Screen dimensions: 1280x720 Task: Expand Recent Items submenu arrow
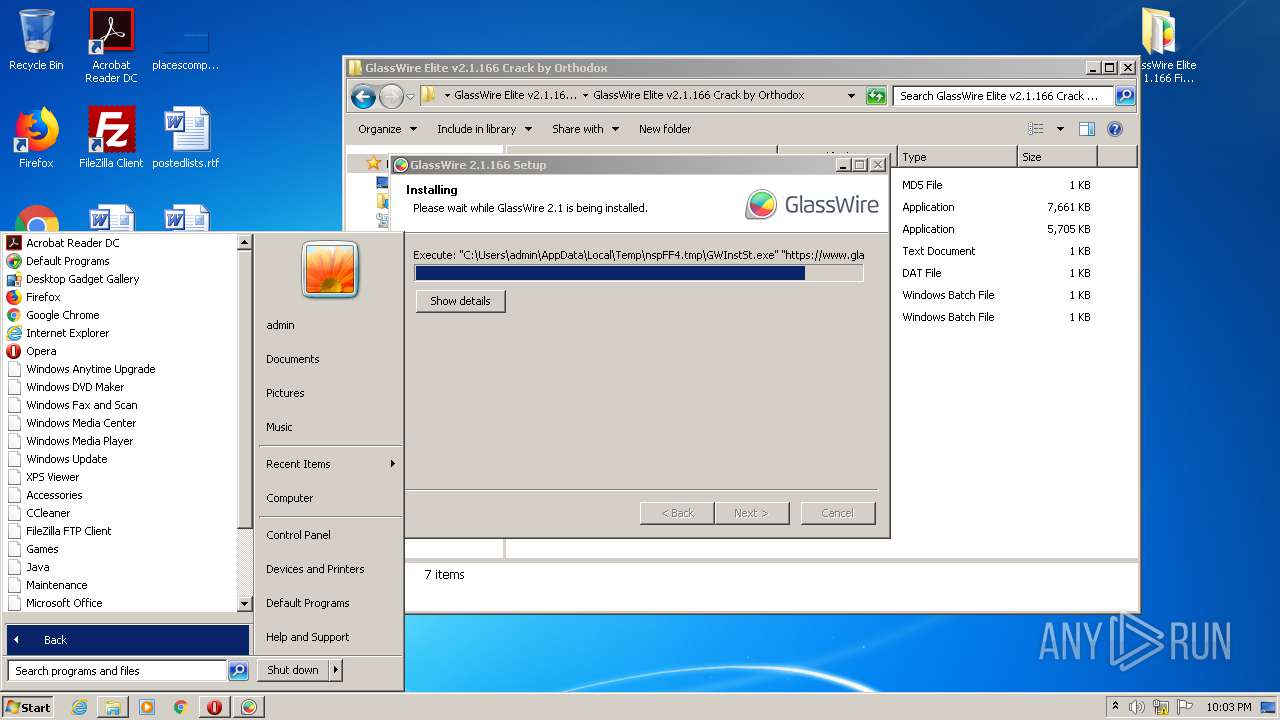coord(393,464)
